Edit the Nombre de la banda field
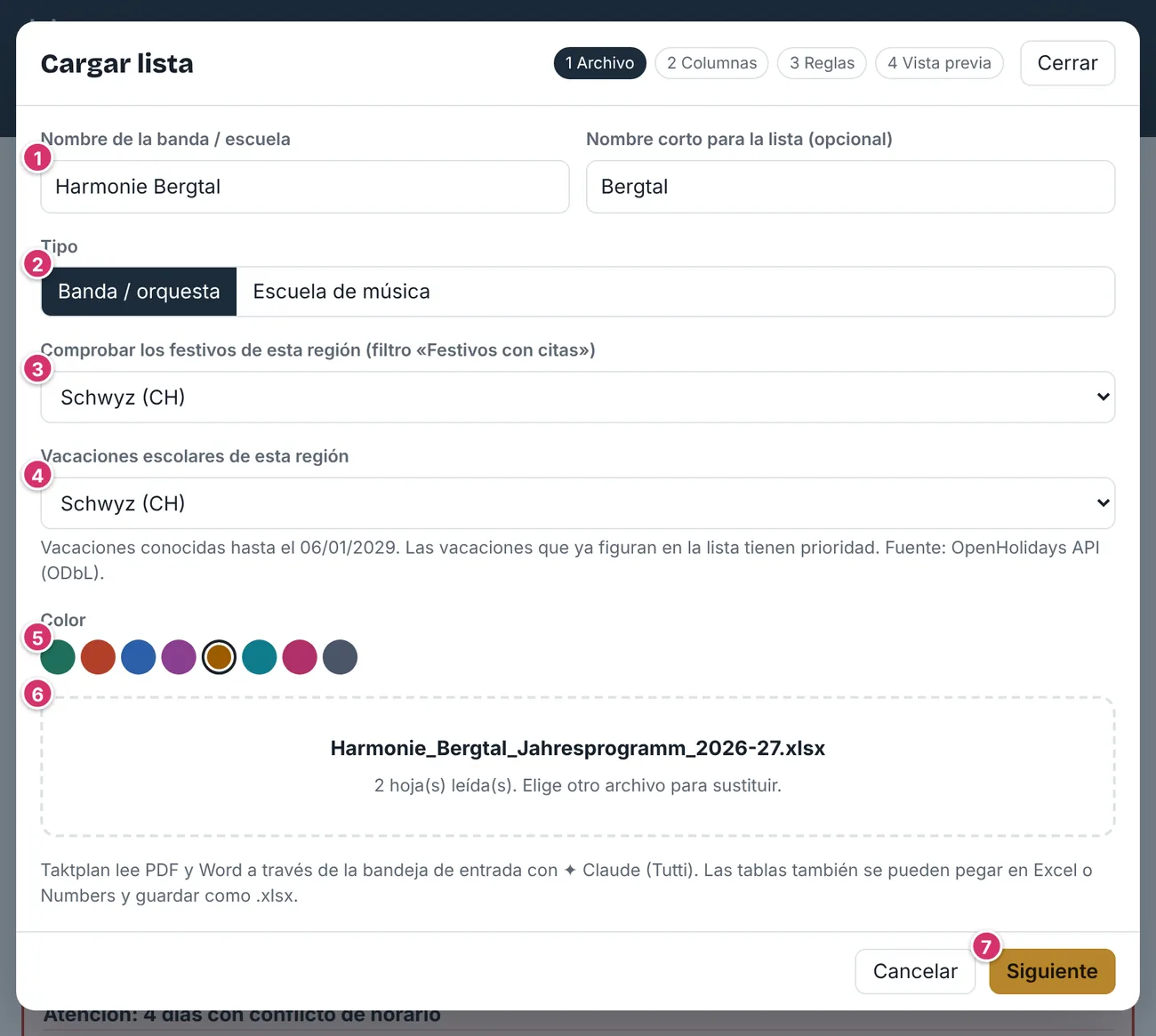 [x=305, y=187]
